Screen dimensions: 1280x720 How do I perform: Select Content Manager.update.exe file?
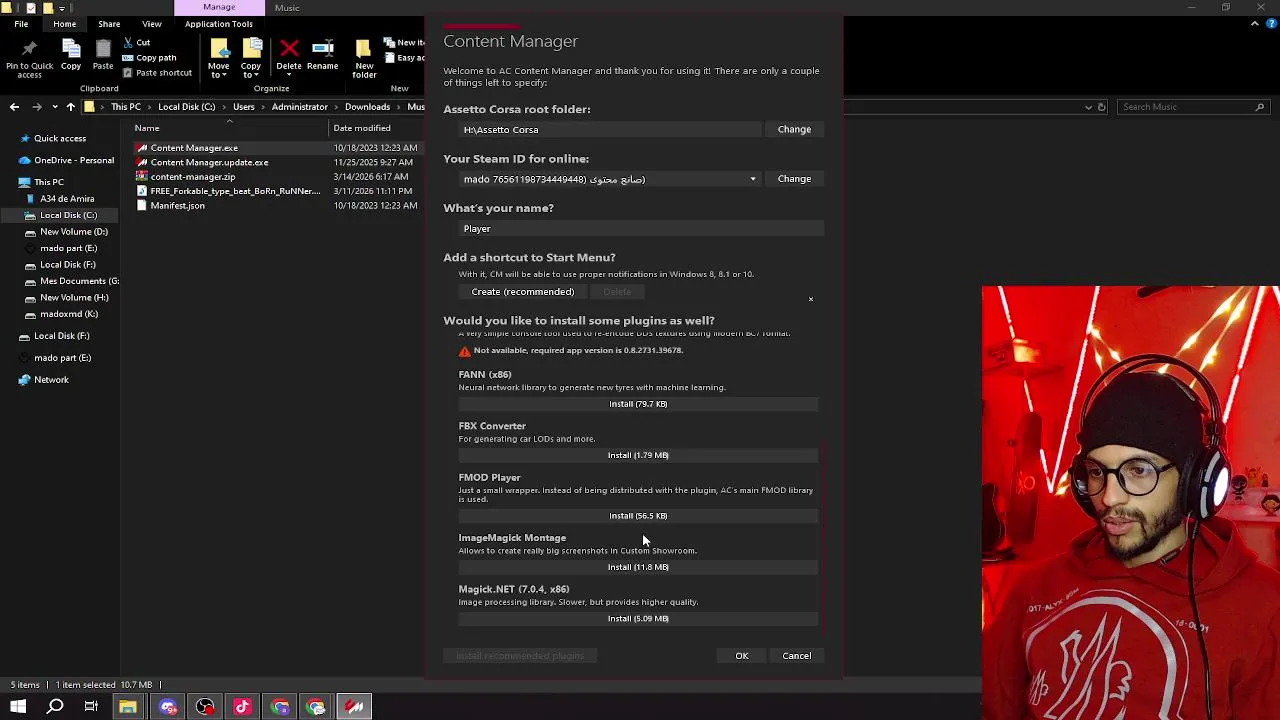(209, 162)
